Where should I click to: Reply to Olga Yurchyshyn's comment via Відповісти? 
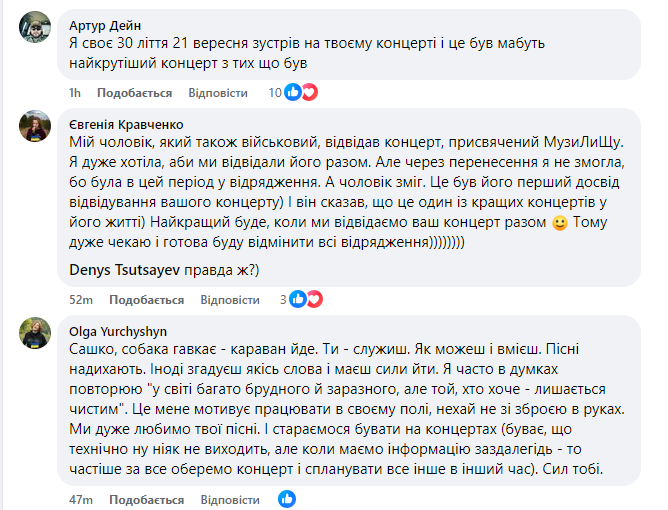(x=230, y=498)
